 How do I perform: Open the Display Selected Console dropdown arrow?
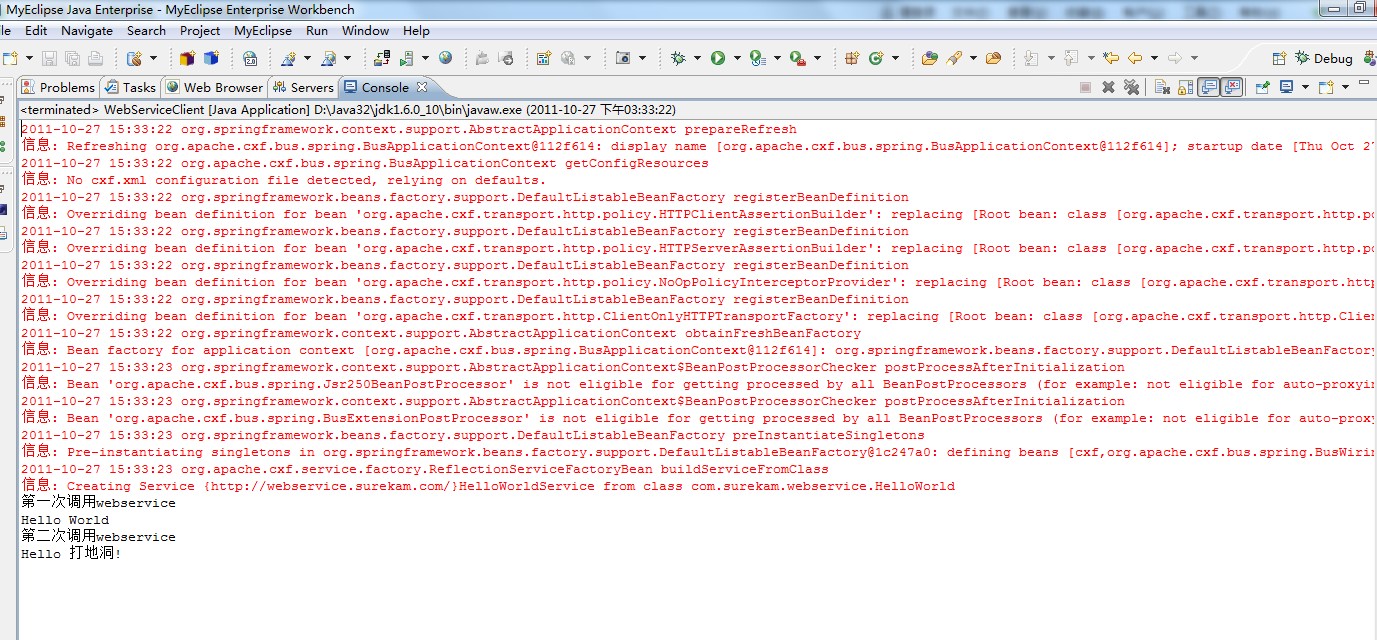tap(1305, 87)
